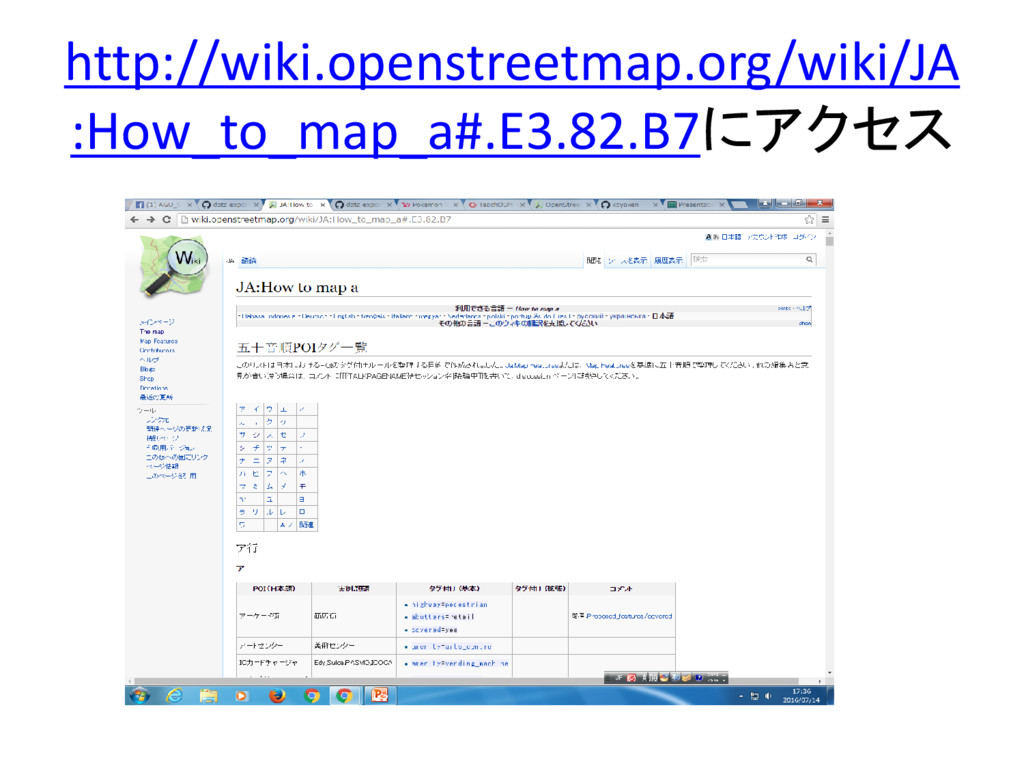Click the browser back arrow

[x=135, y=220]
